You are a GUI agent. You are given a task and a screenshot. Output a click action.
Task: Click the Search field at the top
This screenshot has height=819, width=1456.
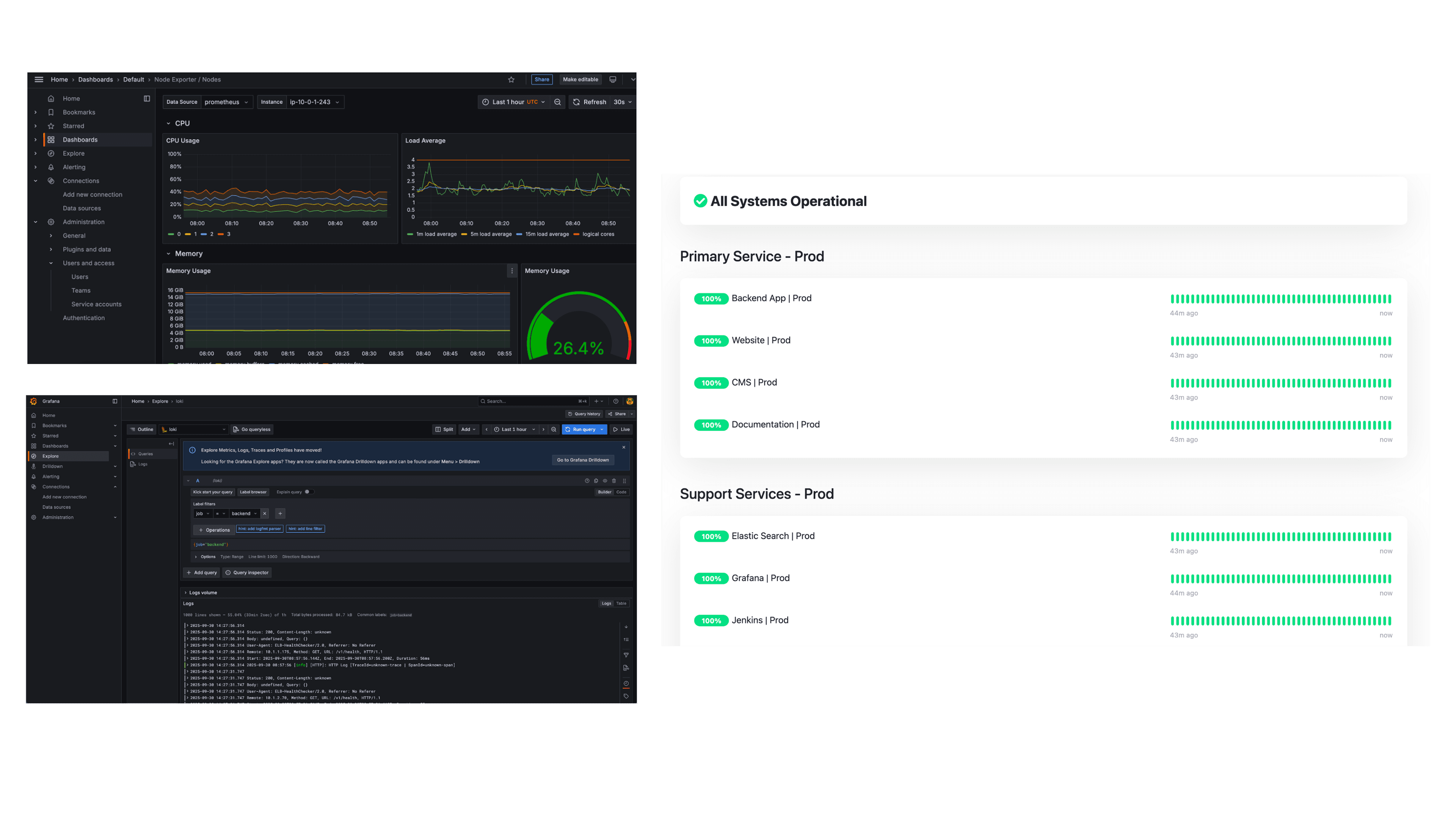531,401
